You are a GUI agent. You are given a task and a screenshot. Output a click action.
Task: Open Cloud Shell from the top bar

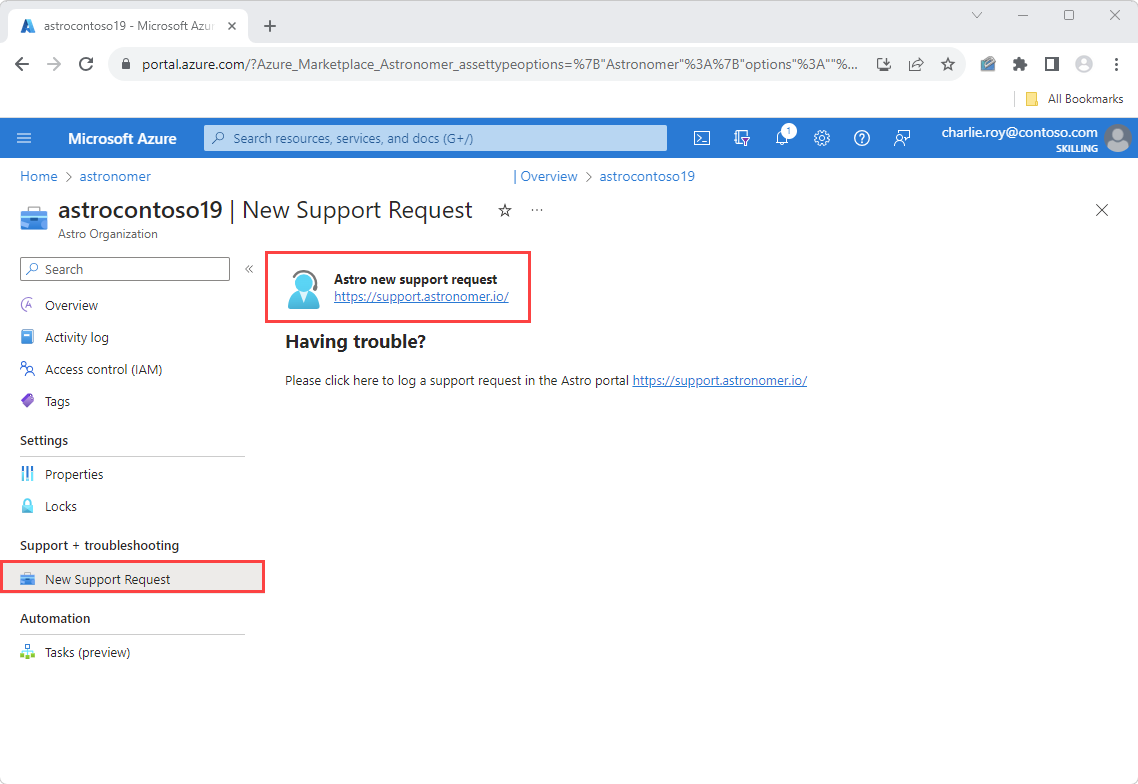click(x=702, y=138)
